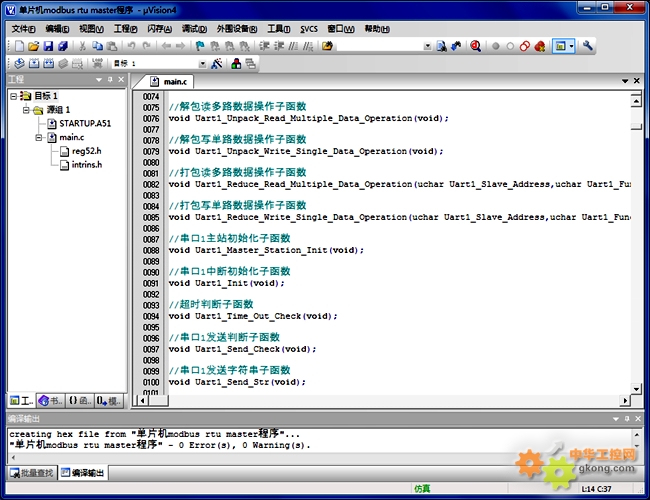Collapse the 目标 1 tree node
The height and width of the screenshot is (500, 650).
click(13, 96)
